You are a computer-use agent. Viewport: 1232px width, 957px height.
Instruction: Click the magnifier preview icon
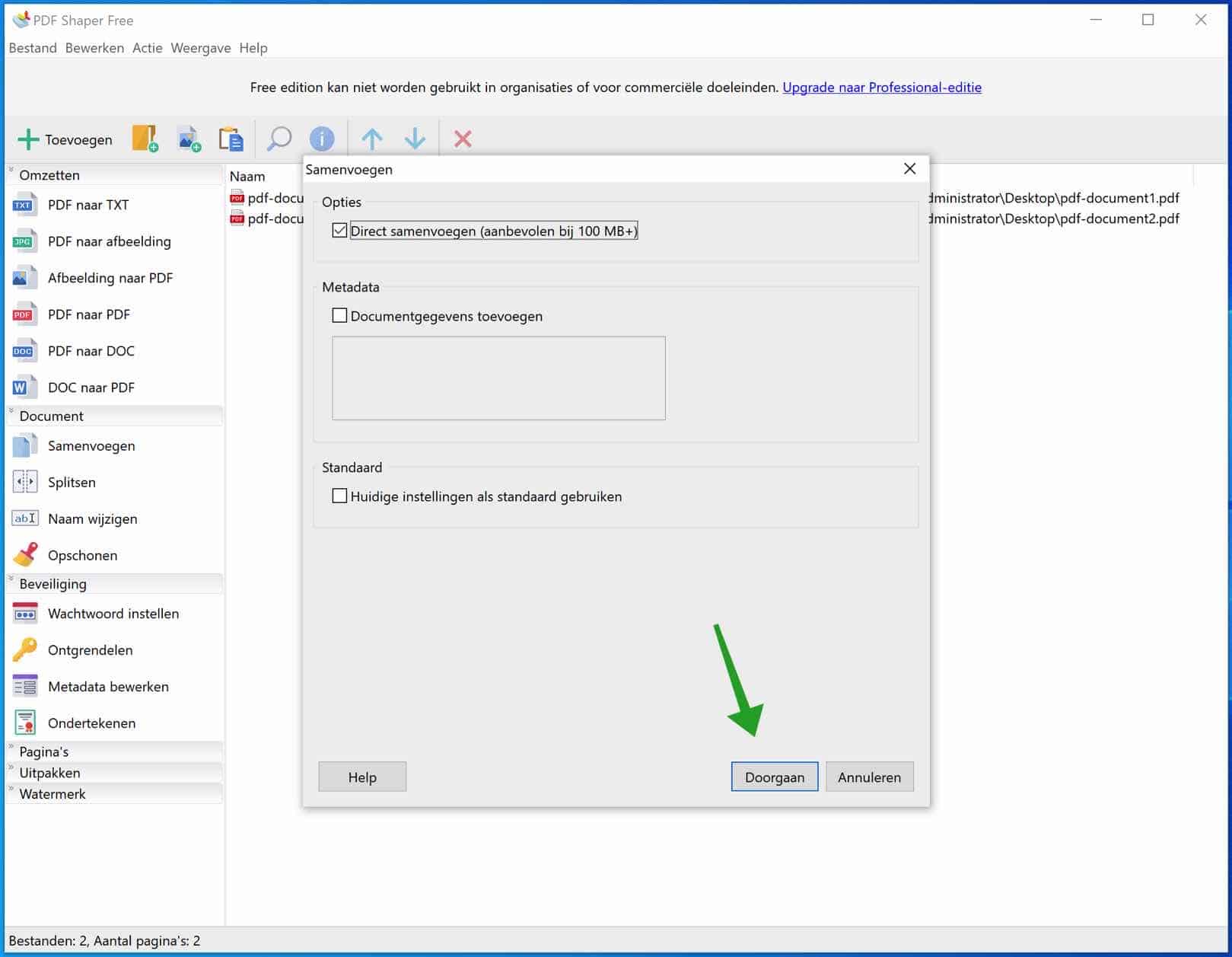(x=279, y=139)
